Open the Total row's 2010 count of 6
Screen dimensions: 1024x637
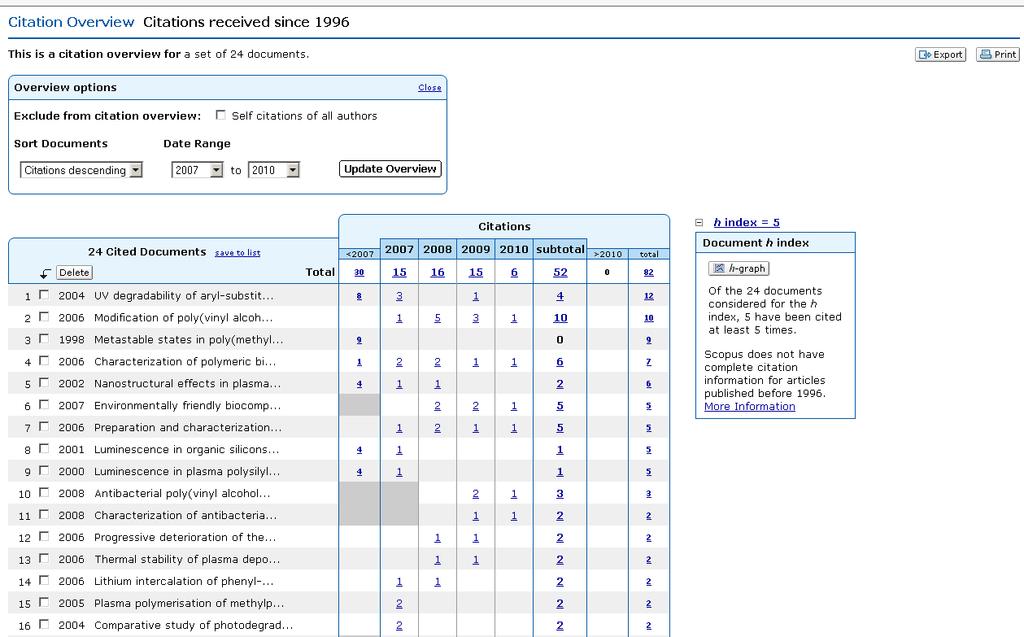click(514, 272)
